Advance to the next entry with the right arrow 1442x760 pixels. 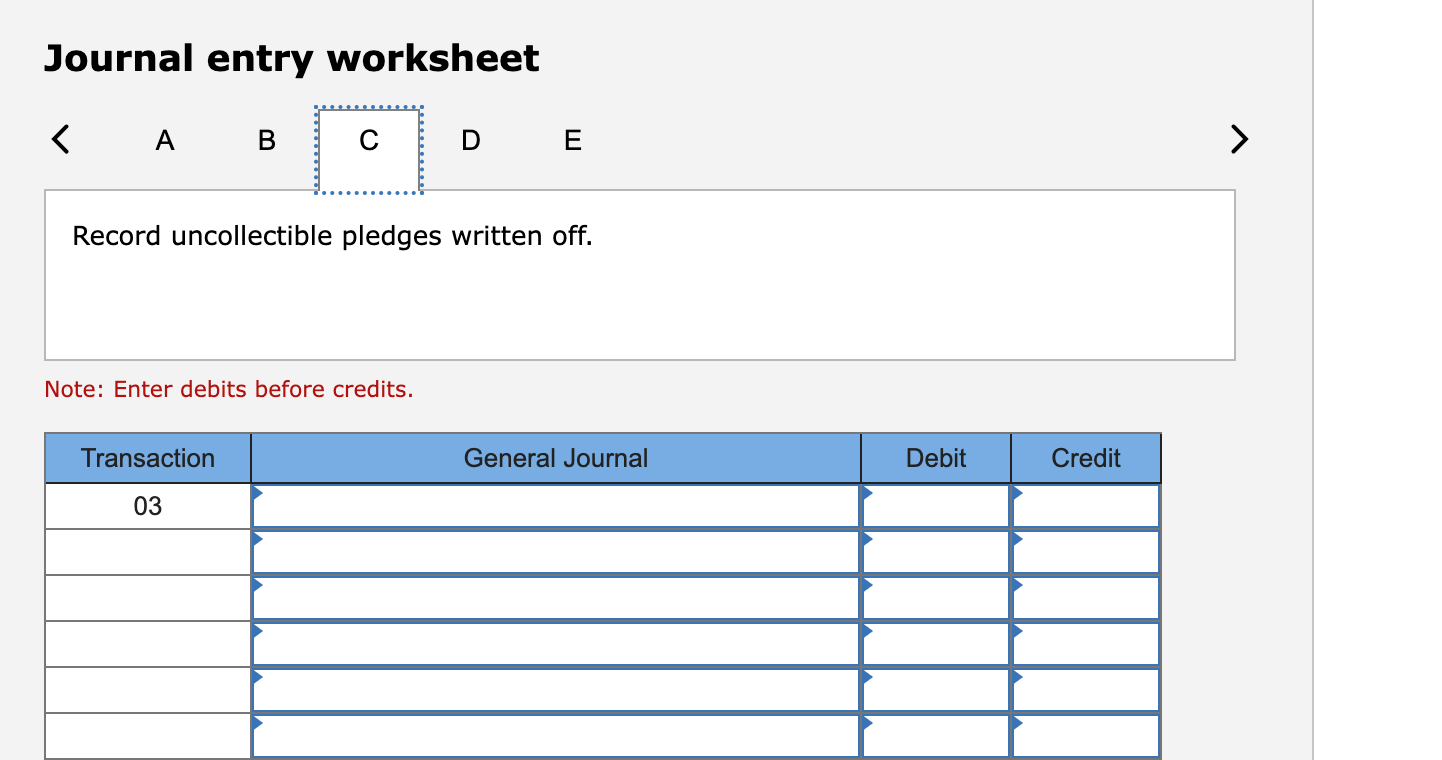point(1238,139)
